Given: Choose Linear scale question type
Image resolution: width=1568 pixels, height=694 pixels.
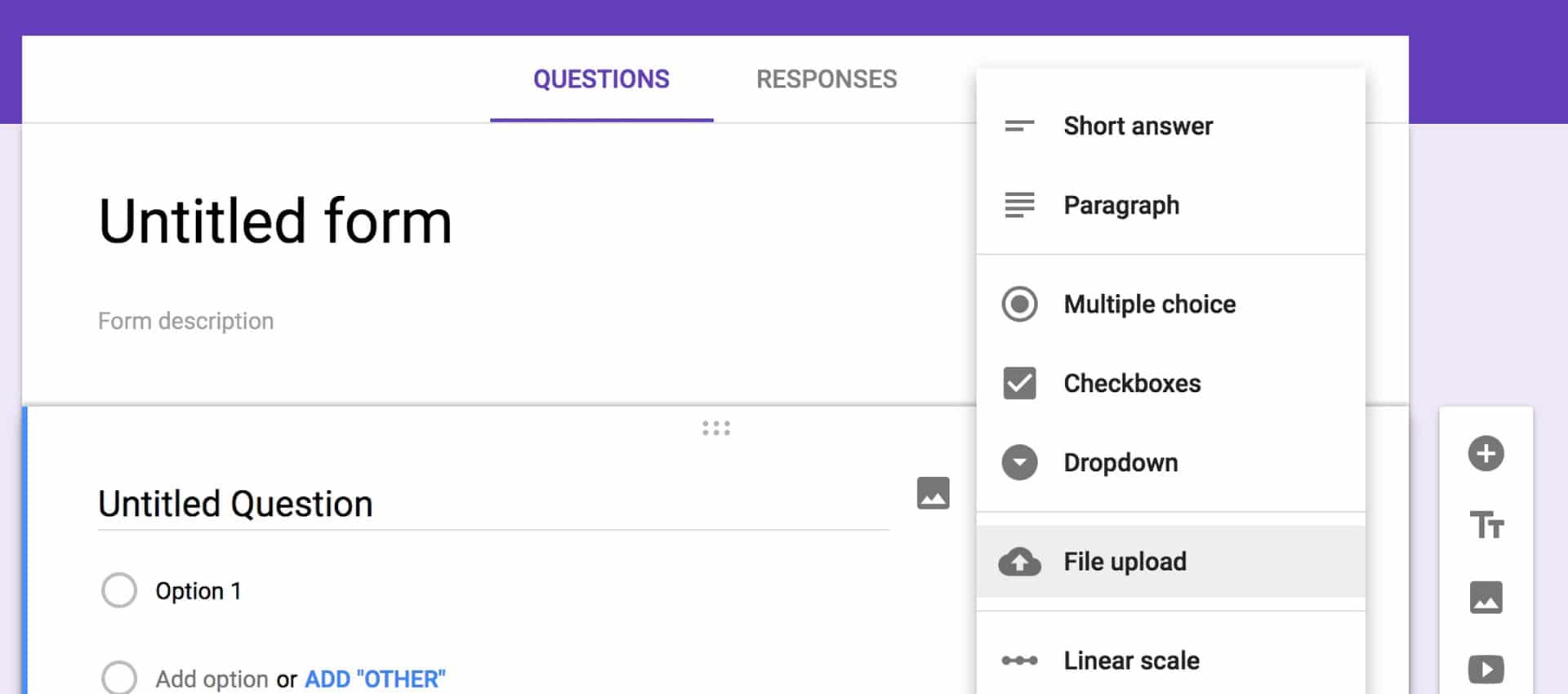Looking at the screenshot, I should (1170, 661).
